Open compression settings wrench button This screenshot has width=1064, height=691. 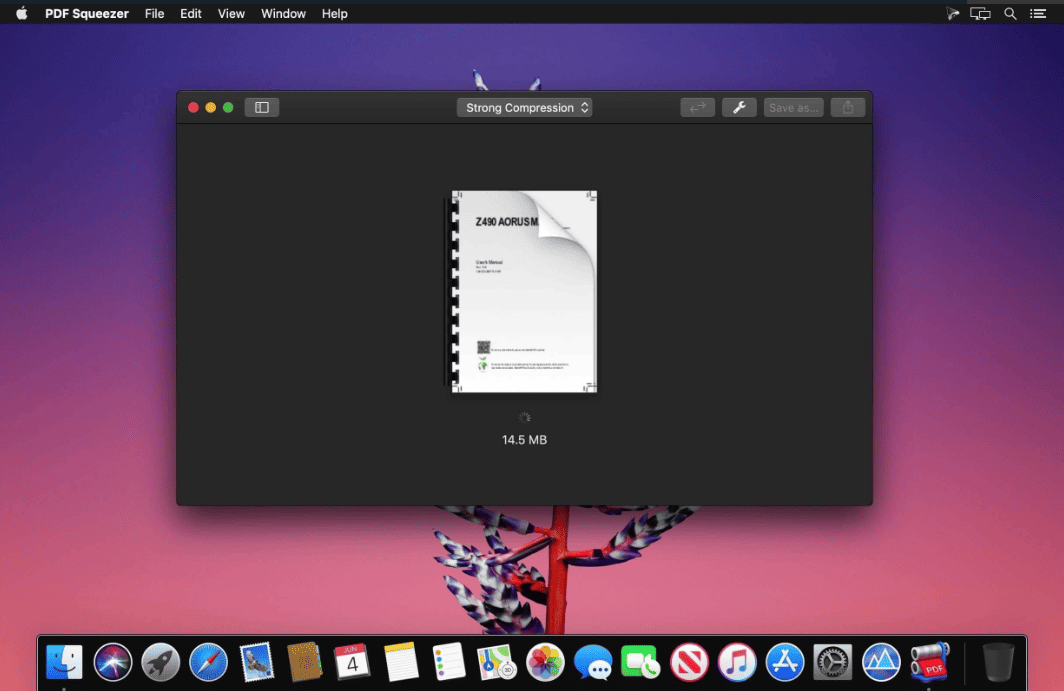739,107
